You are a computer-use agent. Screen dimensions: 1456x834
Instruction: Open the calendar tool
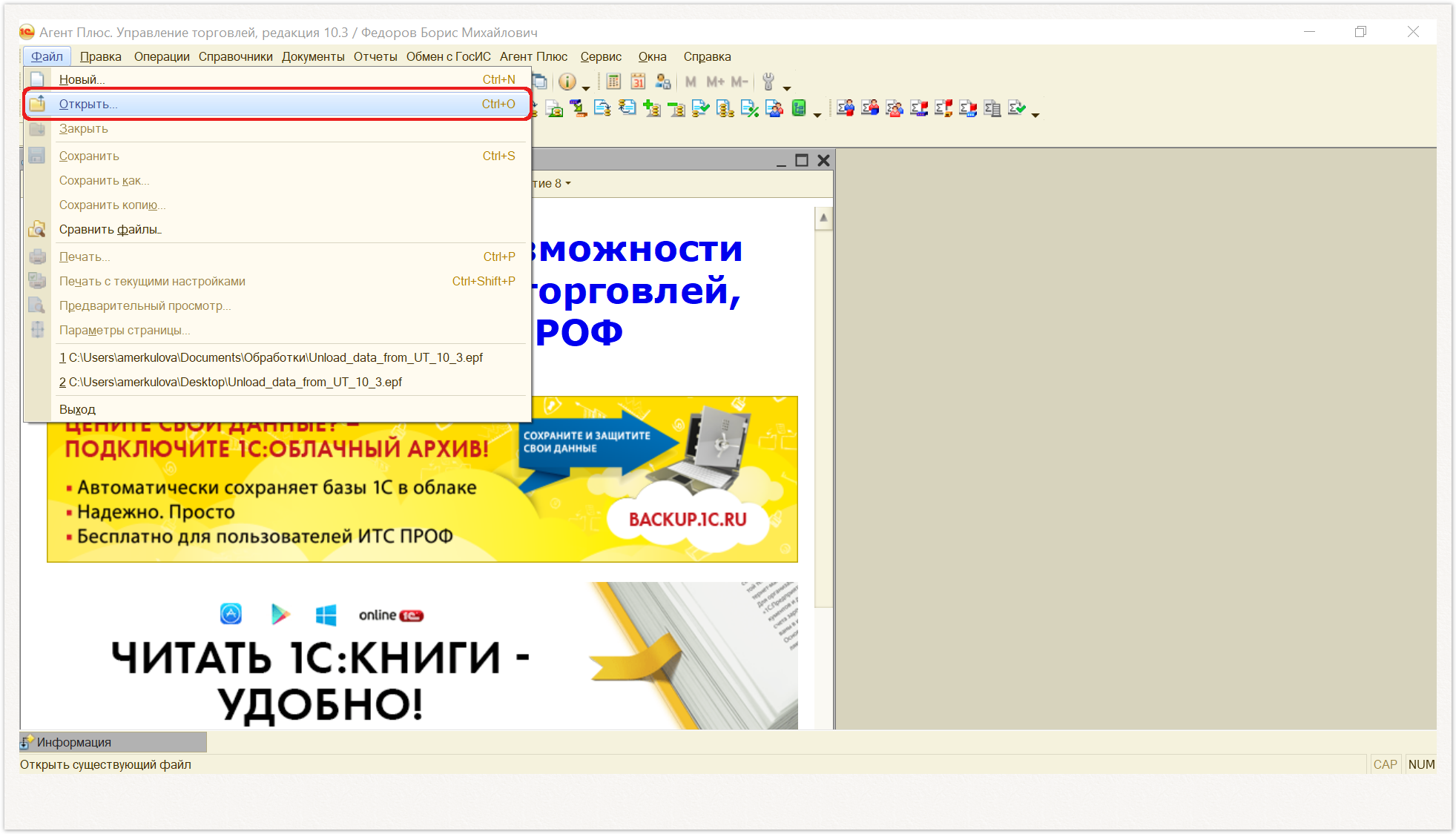638,82
